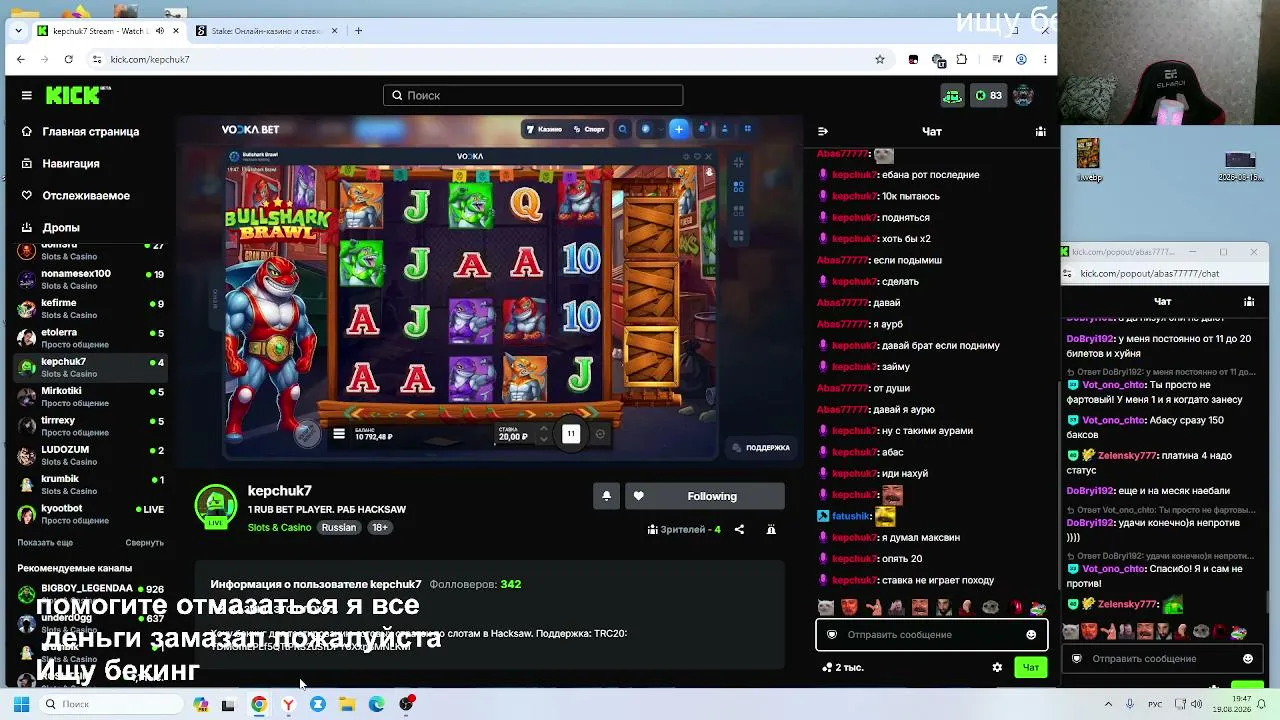Click the KICK logo
1280x720 pixels.
tap(76, 95)
